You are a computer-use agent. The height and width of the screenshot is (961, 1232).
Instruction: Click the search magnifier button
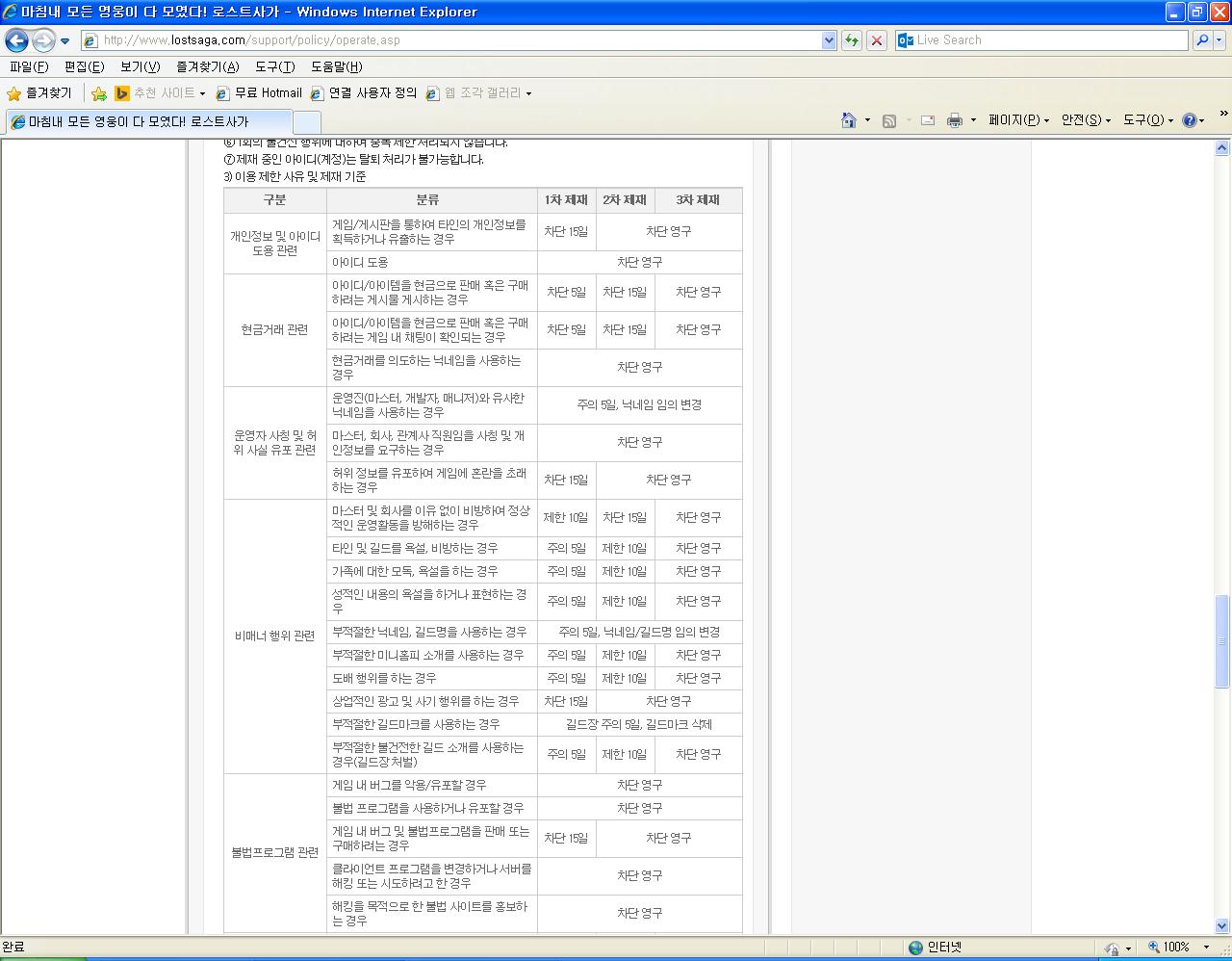tap(1202, 40)
